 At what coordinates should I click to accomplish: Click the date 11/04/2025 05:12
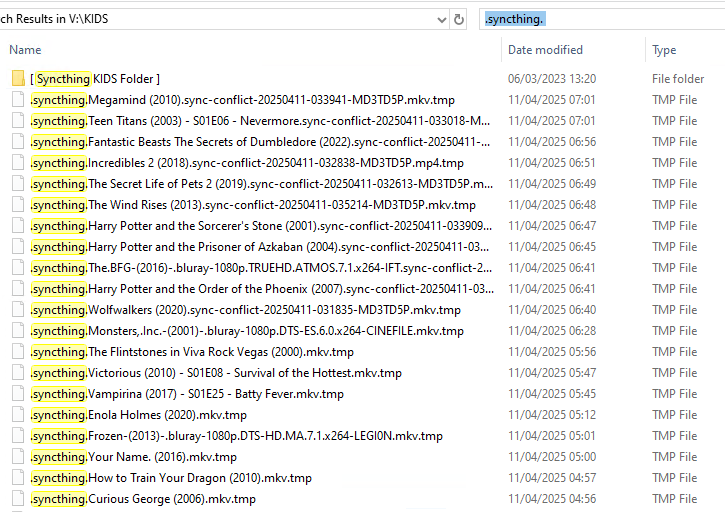coord(552,415)
